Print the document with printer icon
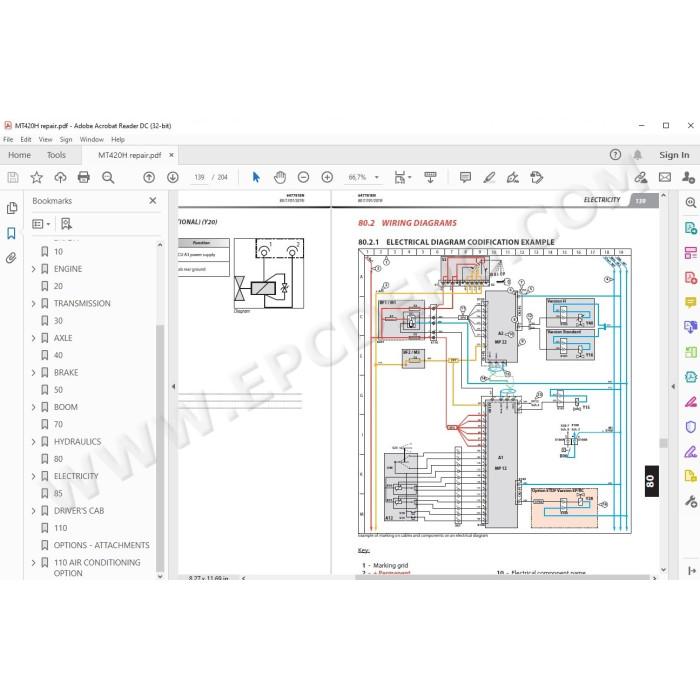Viewport: 700px width, 700px height. (x=83, y=177)
